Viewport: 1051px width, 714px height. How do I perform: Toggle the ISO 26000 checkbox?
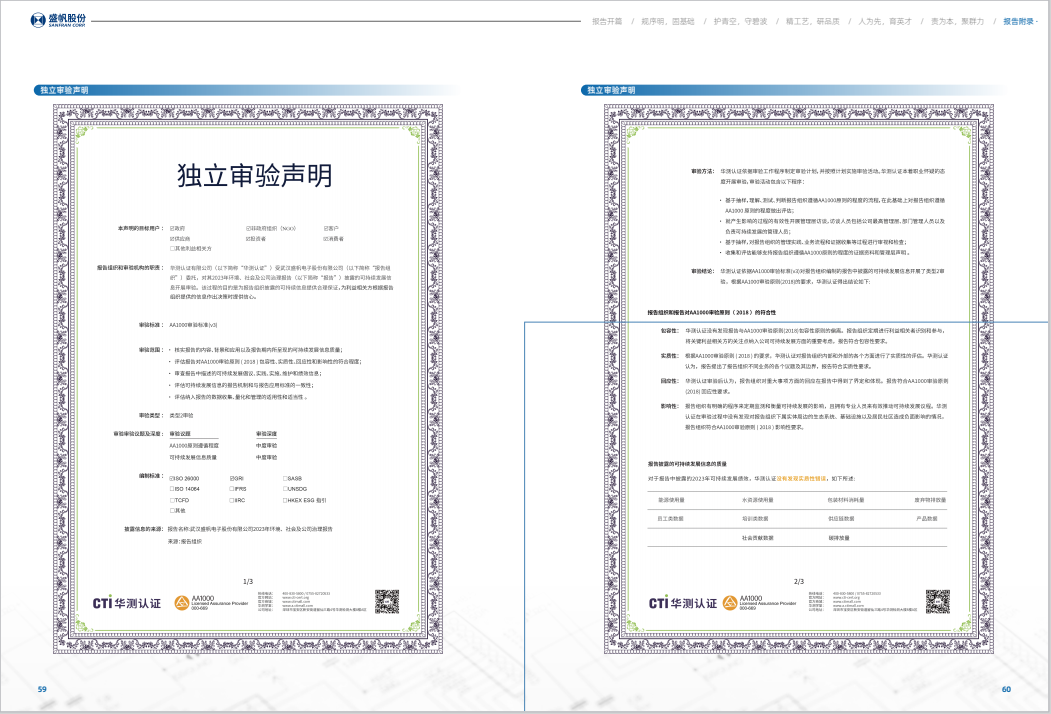(172, 479)
